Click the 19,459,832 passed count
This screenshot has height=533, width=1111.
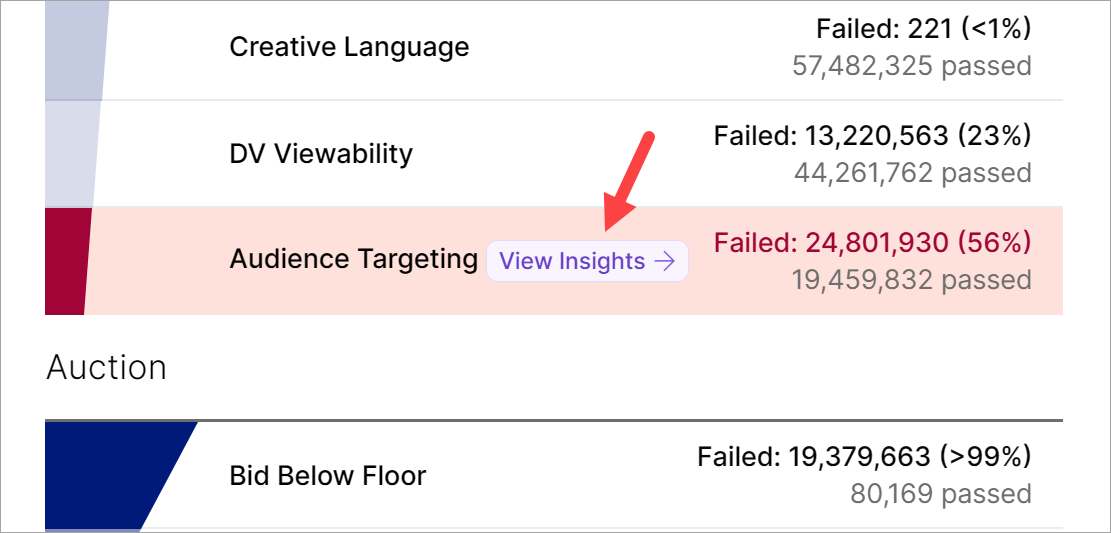pyautogui.click(x=911, y=279)
